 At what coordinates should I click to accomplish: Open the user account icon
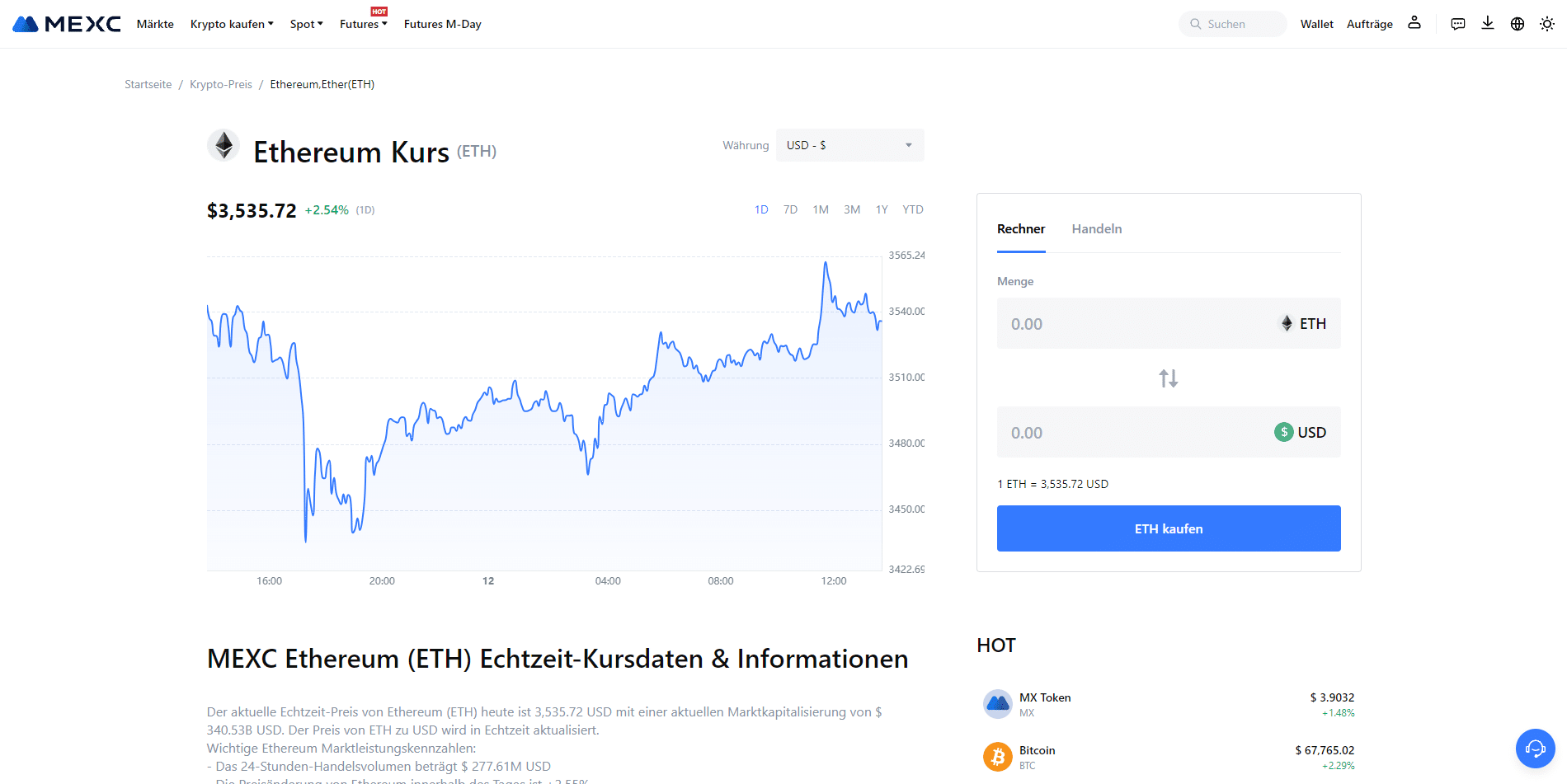coord(1414,23)
